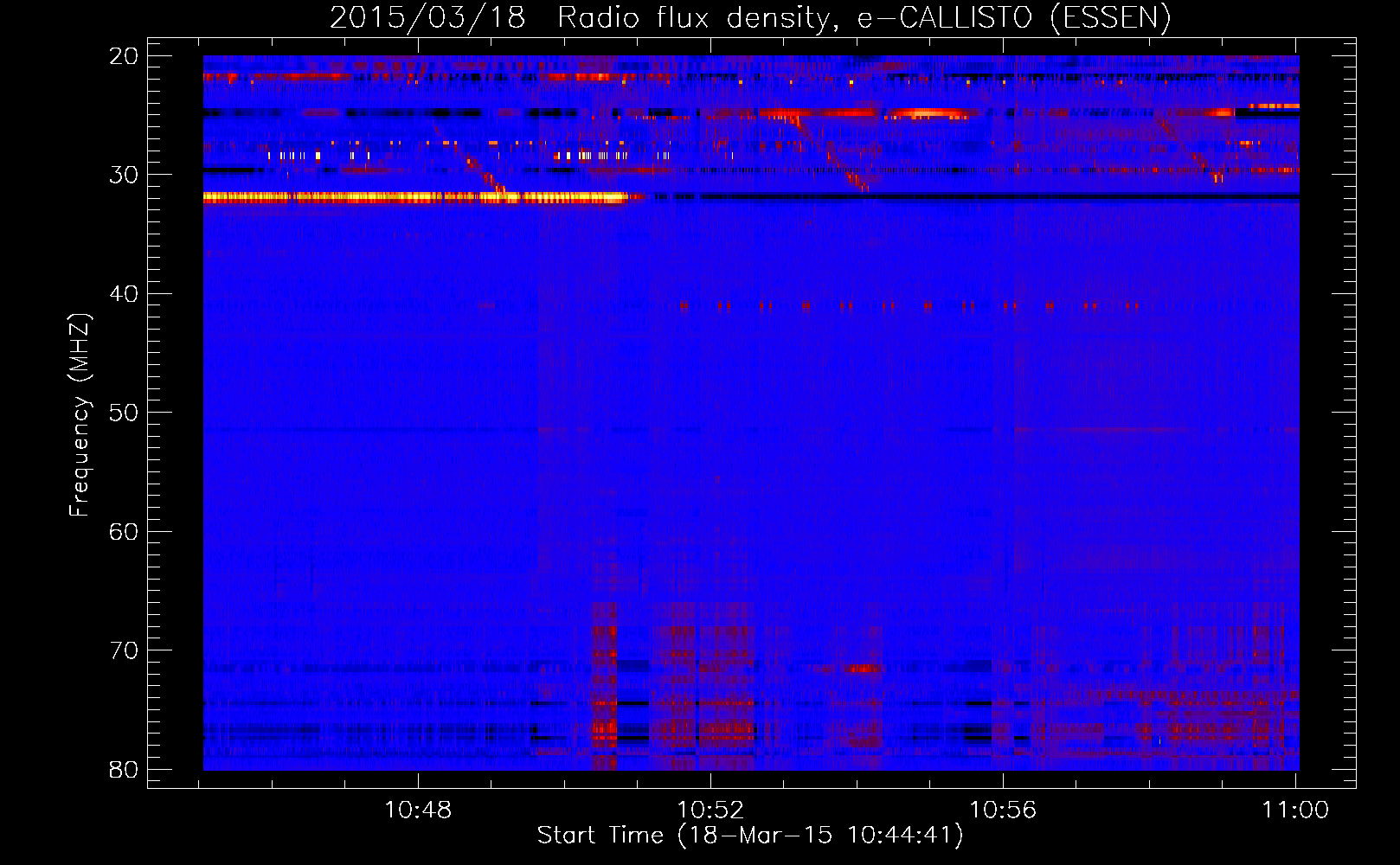The image size is (1400, 865).
Task: Click the 'Frequency (MHZ)' axis label
Action: point(80,415)
